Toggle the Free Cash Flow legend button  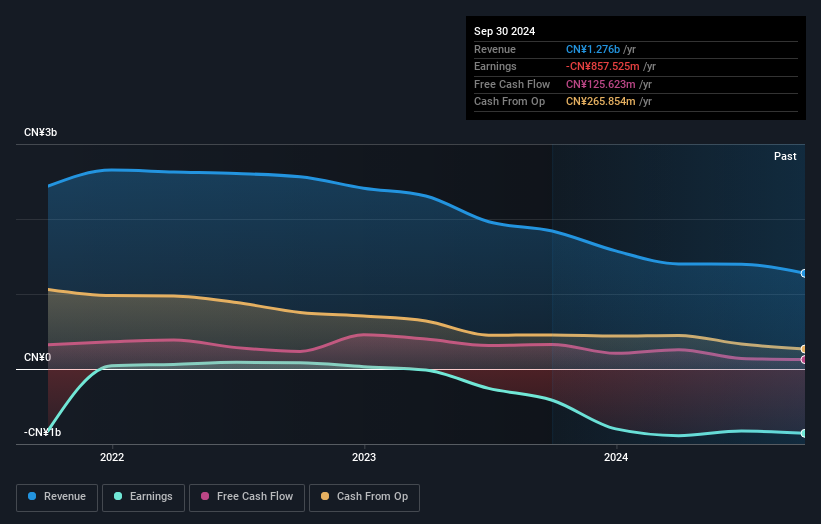247,497
